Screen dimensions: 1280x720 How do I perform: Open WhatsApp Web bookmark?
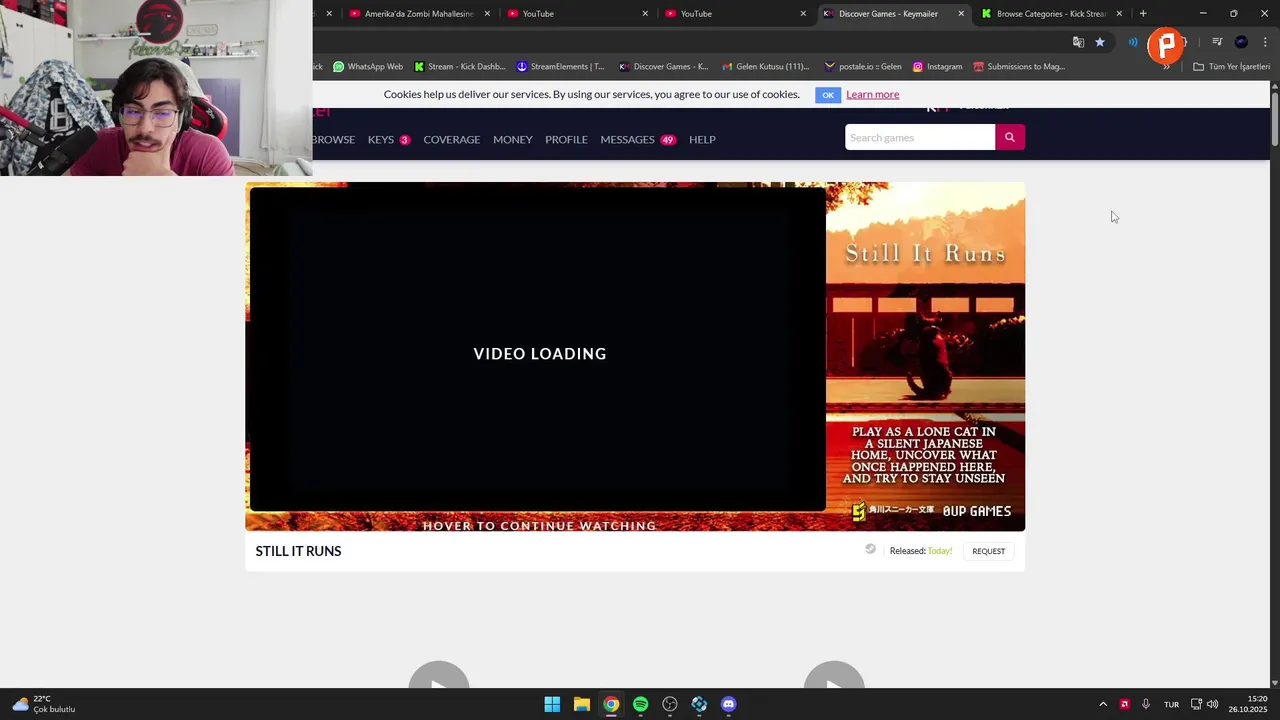point(368,67)
